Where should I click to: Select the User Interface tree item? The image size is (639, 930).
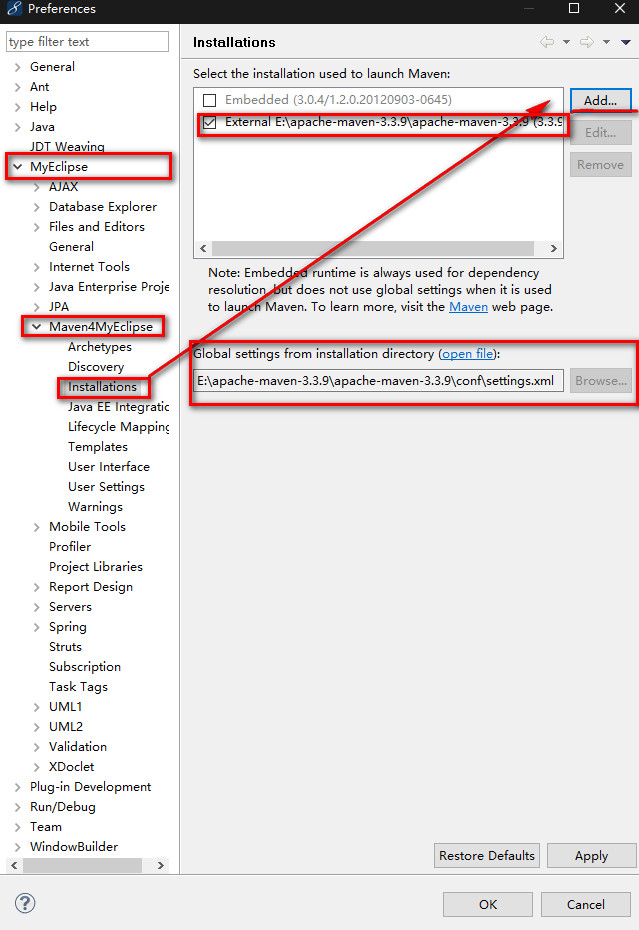pyautogui.click(x=109, y=467)
